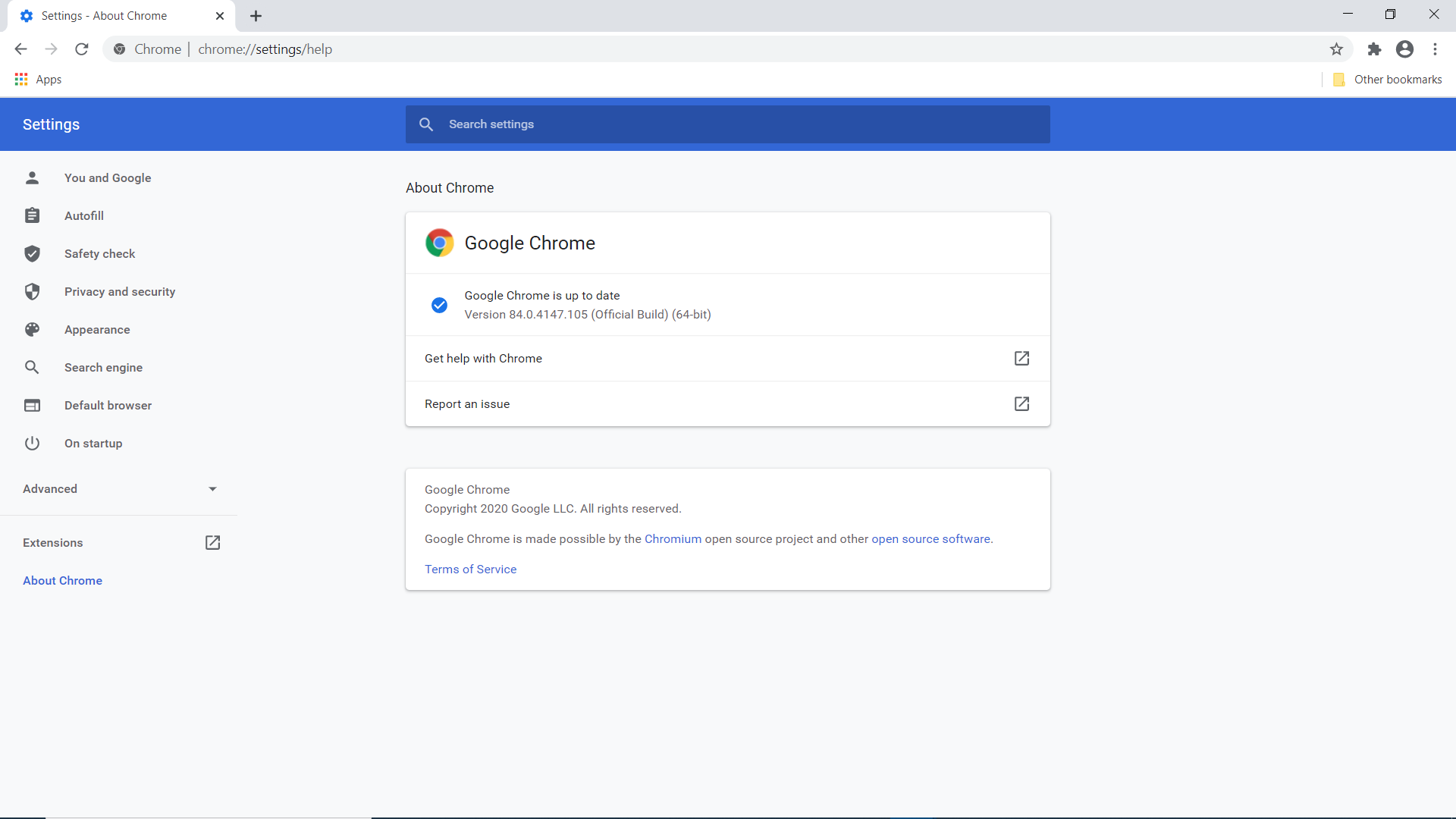Select Appearance in the sidebar
Screen dimensions: 1456x819
97,329
